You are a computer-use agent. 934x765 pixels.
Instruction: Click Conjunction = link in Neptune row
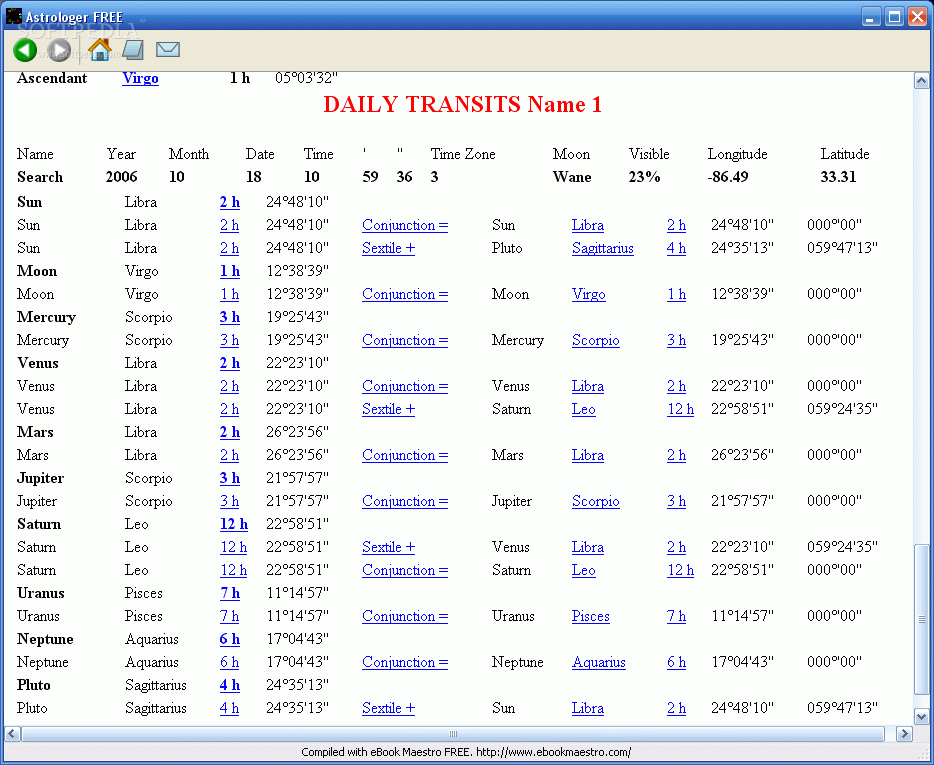point(405,662)
